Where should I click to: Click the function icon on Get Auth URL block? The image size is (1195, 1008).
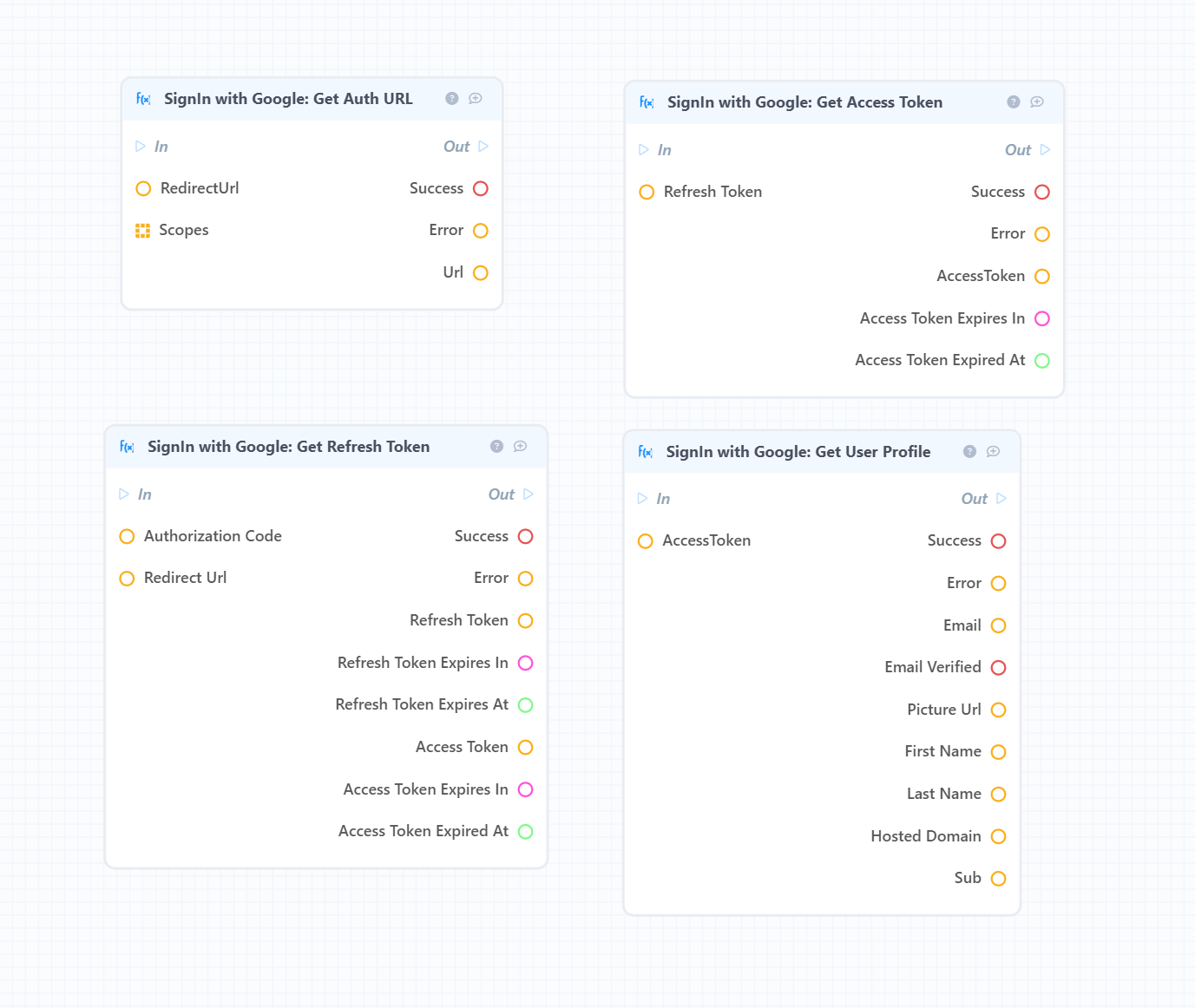point(144,99)
